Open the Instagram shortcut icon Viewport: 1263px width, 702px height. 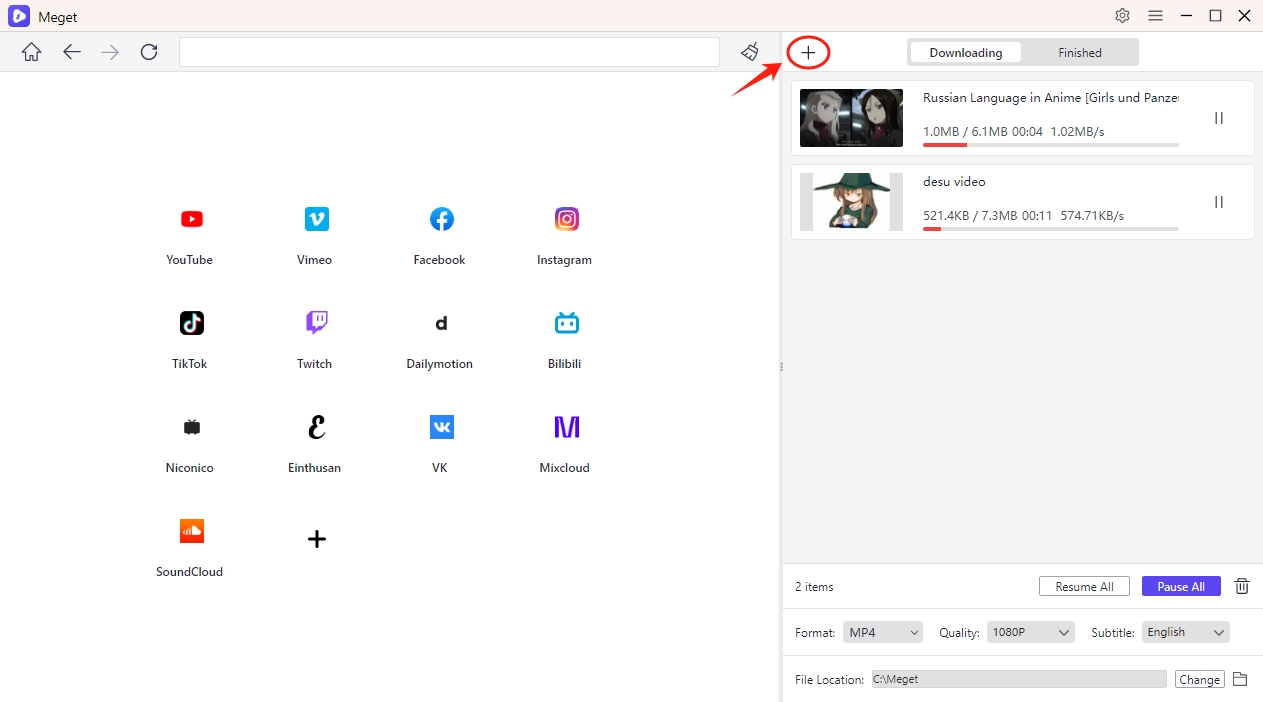point(566,219)
